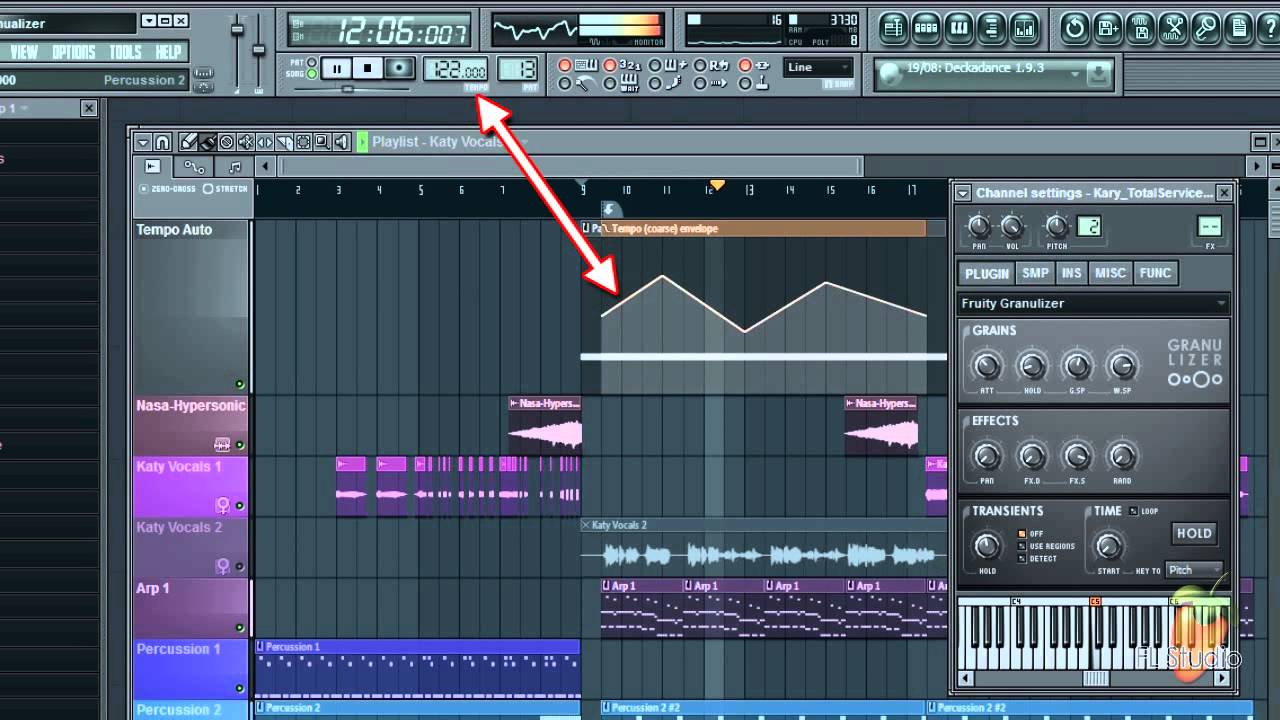The width and height of the screenshot is (1280, 720).
Task: Set Transients mode to Off
Action: click(1022, 534)
